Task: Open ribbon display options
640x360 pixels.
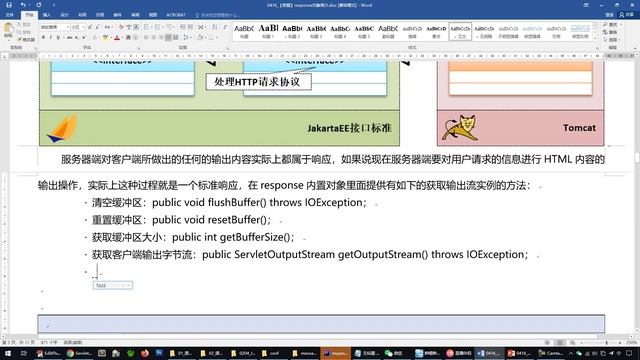Action: [586, 5]
